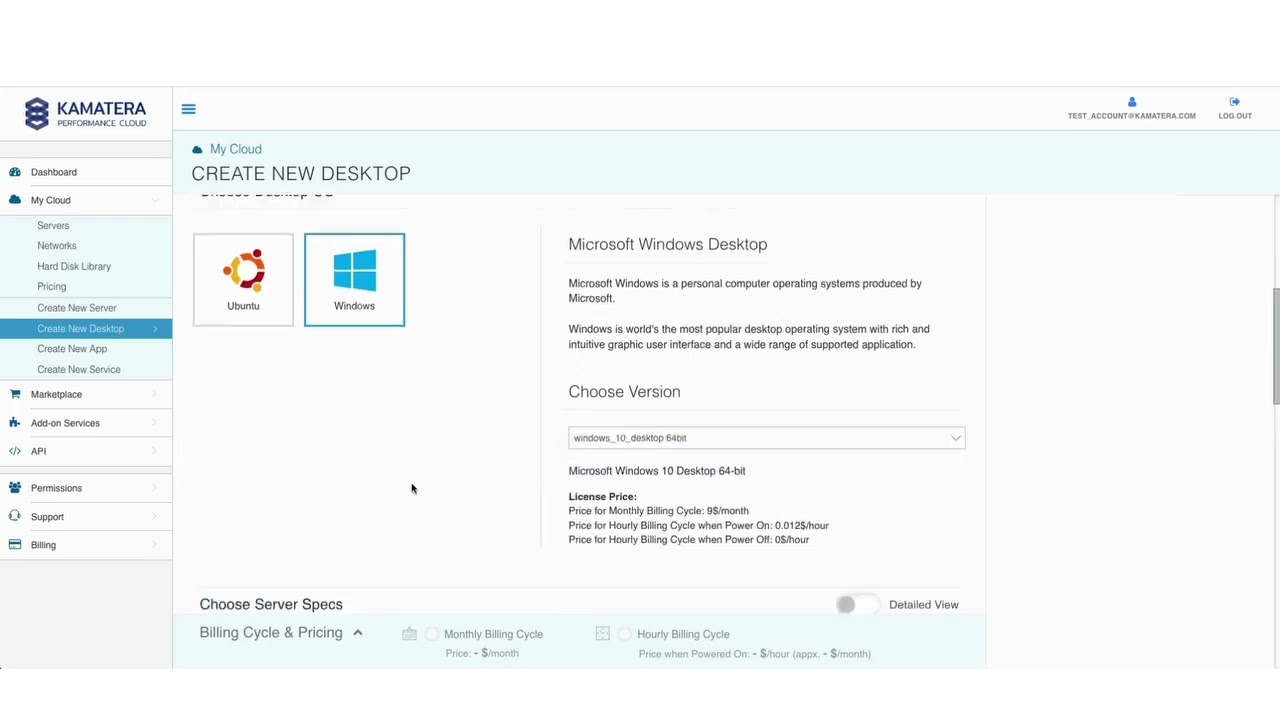Click the monthly billing calendar icon
This screenshot has width=1280, height=720.
pyautogui.click(x=409, y=634)
